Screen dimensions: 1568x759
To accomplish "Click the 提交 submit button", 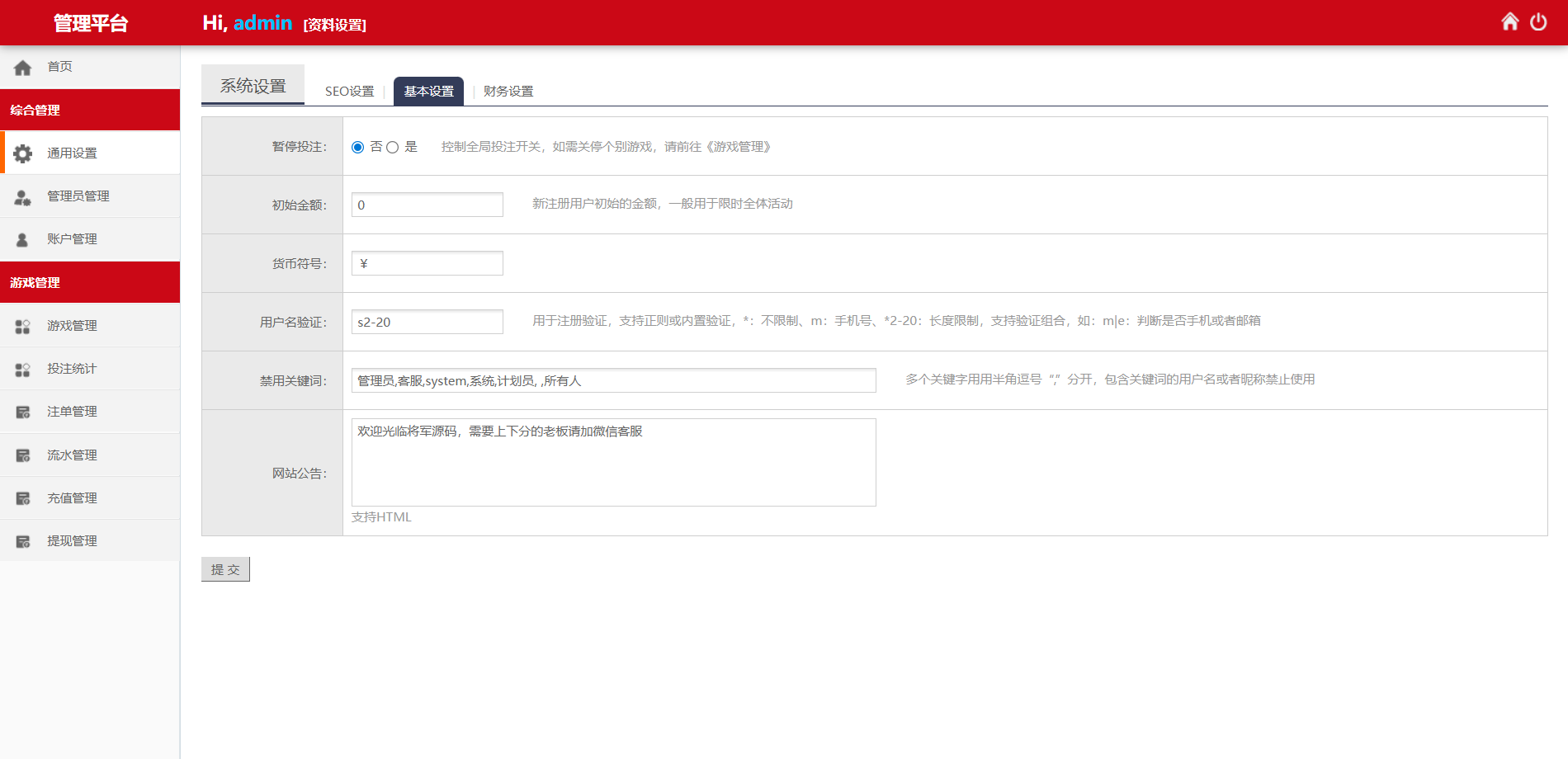I will pos(225,569).
